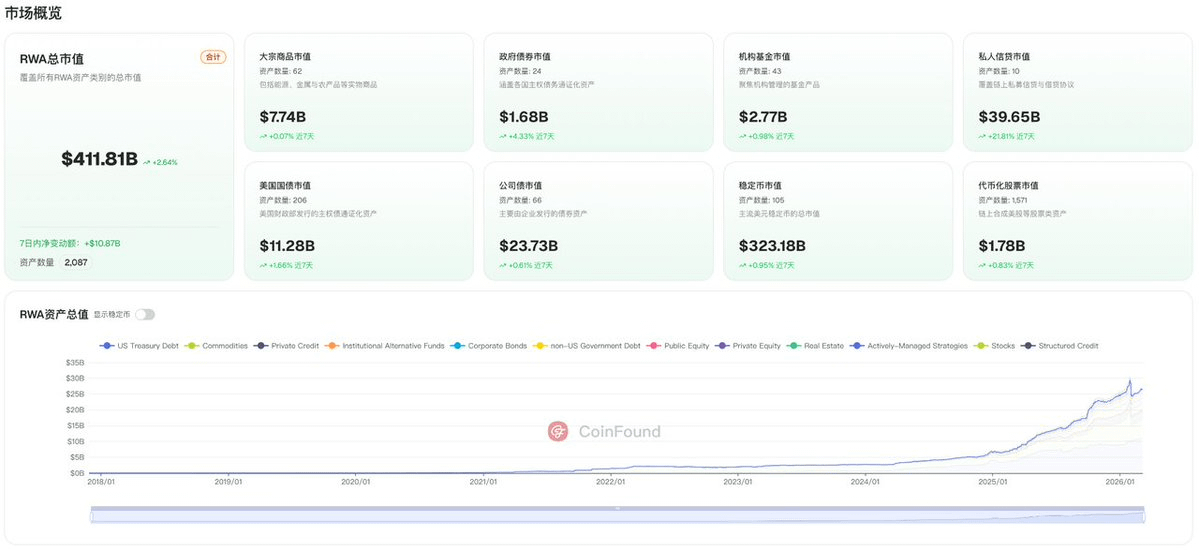The height and width of the screenshot is (551, 1199).
Task: Open the 大宗商品市值 card
Action: click(x=359, y=92)
